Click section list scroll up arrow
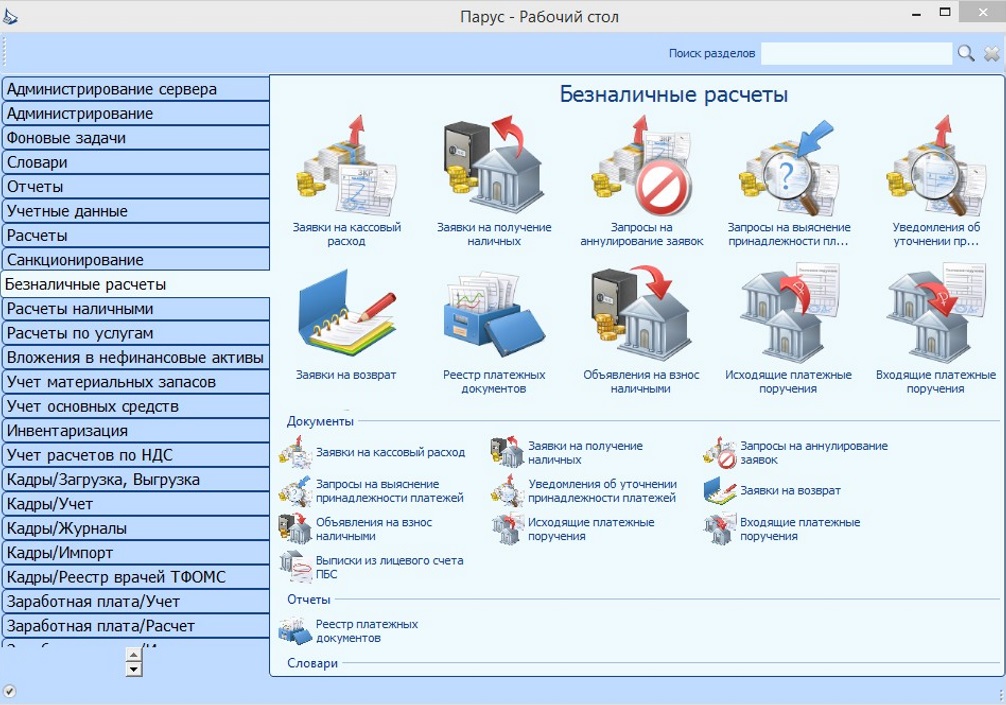The image size is (1006, 705). click(133, 654)
